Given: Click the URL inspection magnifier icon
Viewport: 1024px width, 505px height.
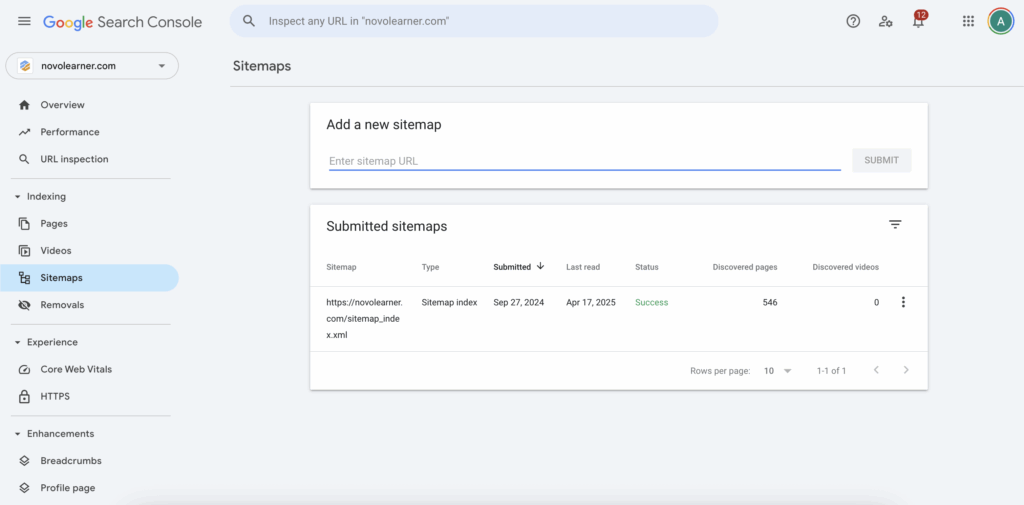Looking at the screenshot, I should pos(24,159).
